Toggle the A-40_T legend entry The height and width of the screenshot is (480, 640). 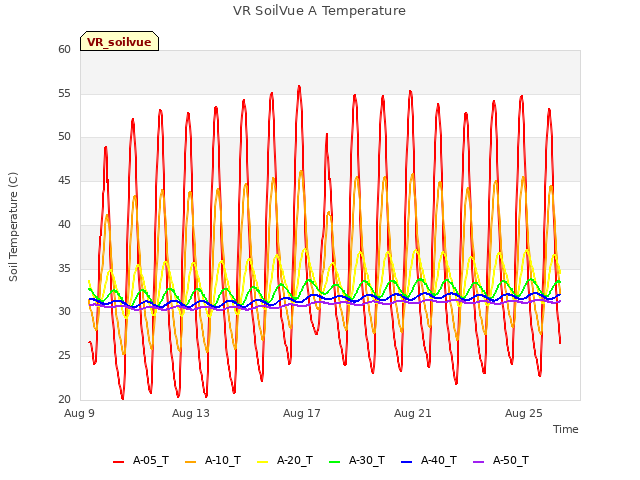(429, 460)
